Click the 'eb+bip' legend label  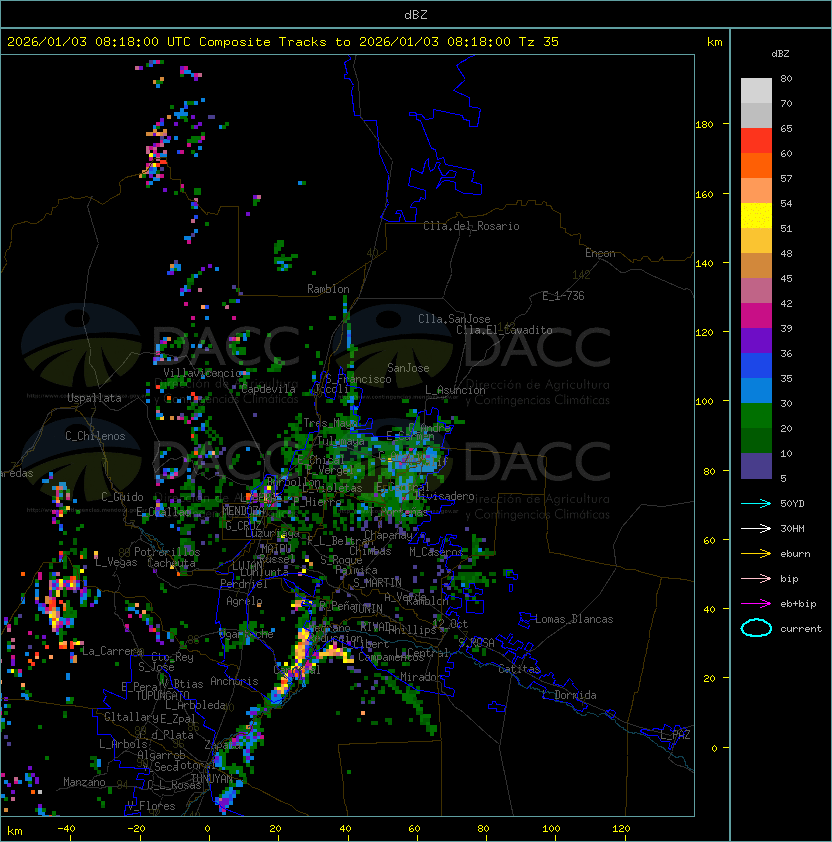tap(798, 604)
